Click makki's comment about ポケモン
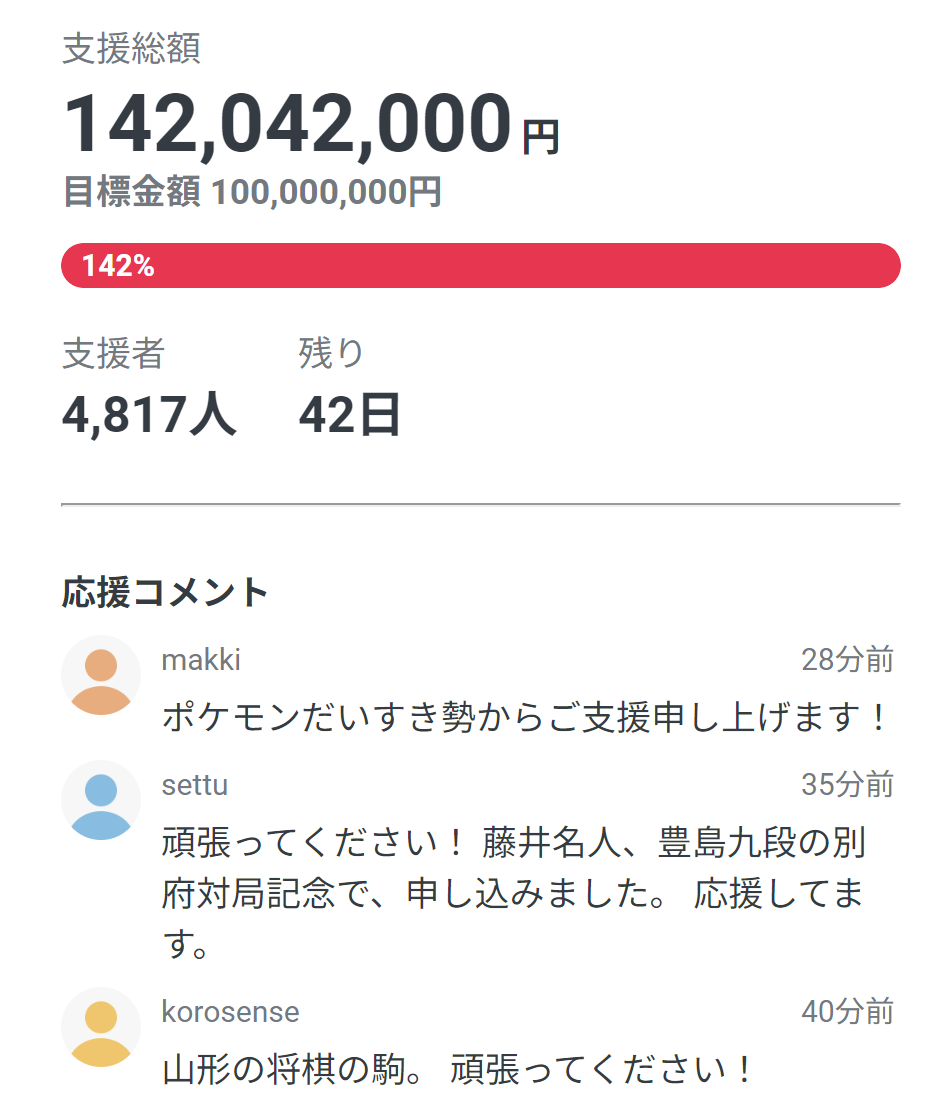 (x=525, y=717)
